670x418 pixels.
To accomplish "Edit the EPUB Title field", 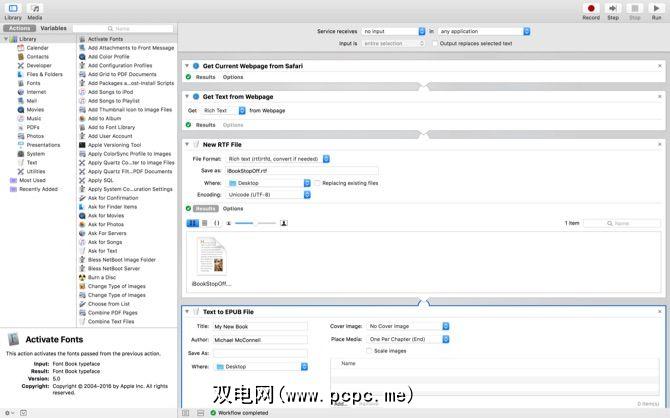I will click(260, 327).
